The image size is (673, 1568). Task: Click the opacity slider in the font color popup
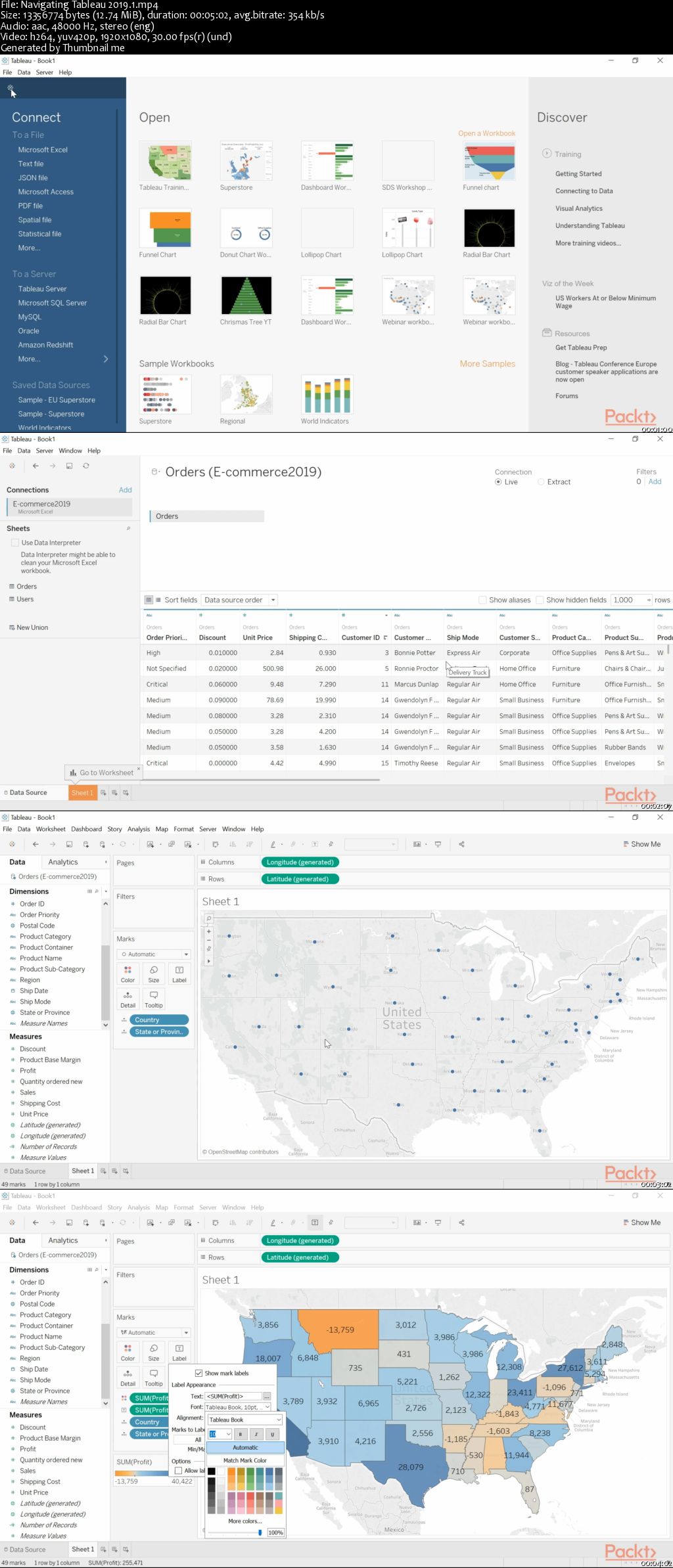tap(235, 1532)
